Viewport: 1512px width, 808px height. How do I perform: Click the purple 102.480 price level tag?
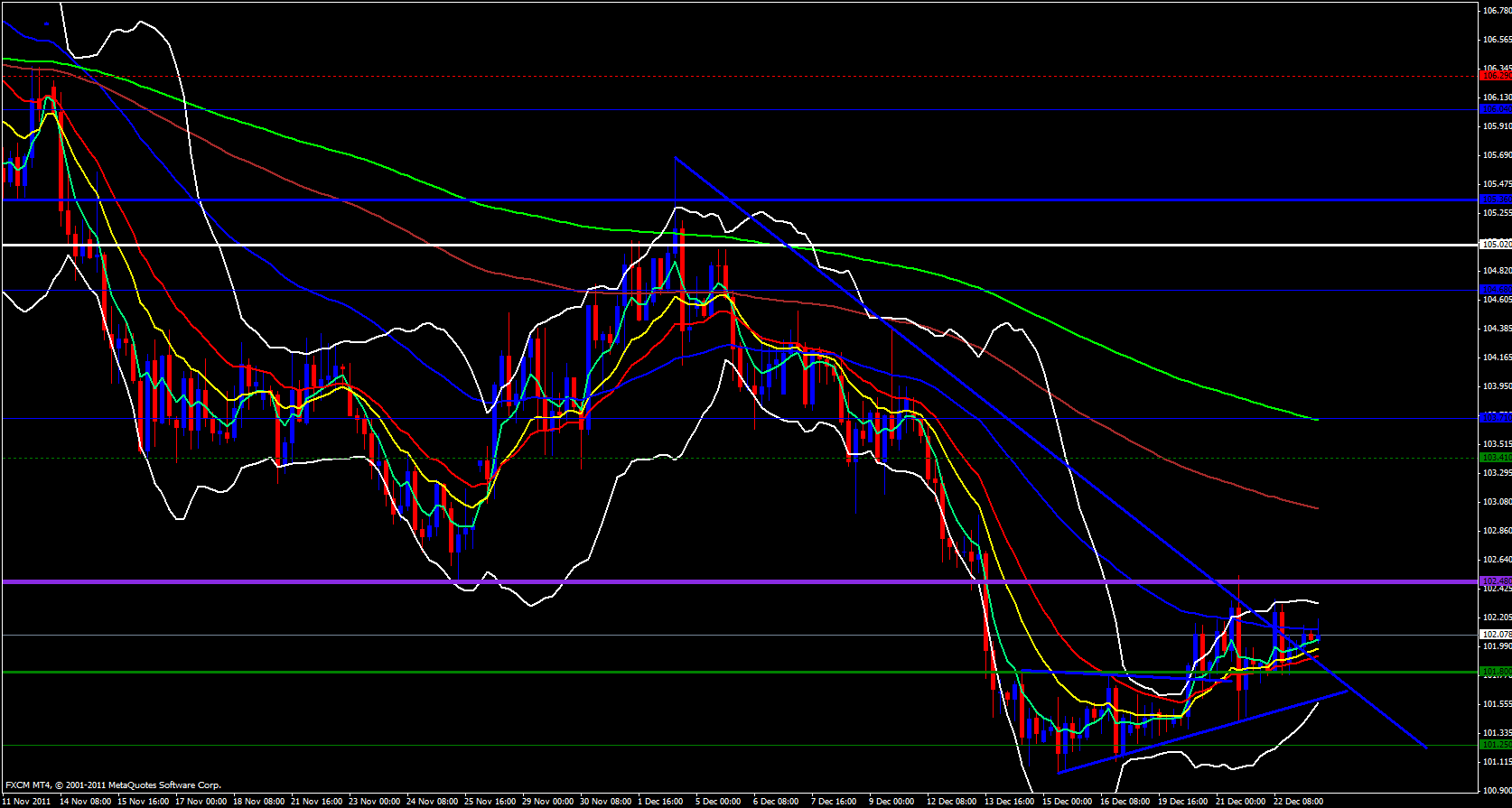pos(1496,581)
